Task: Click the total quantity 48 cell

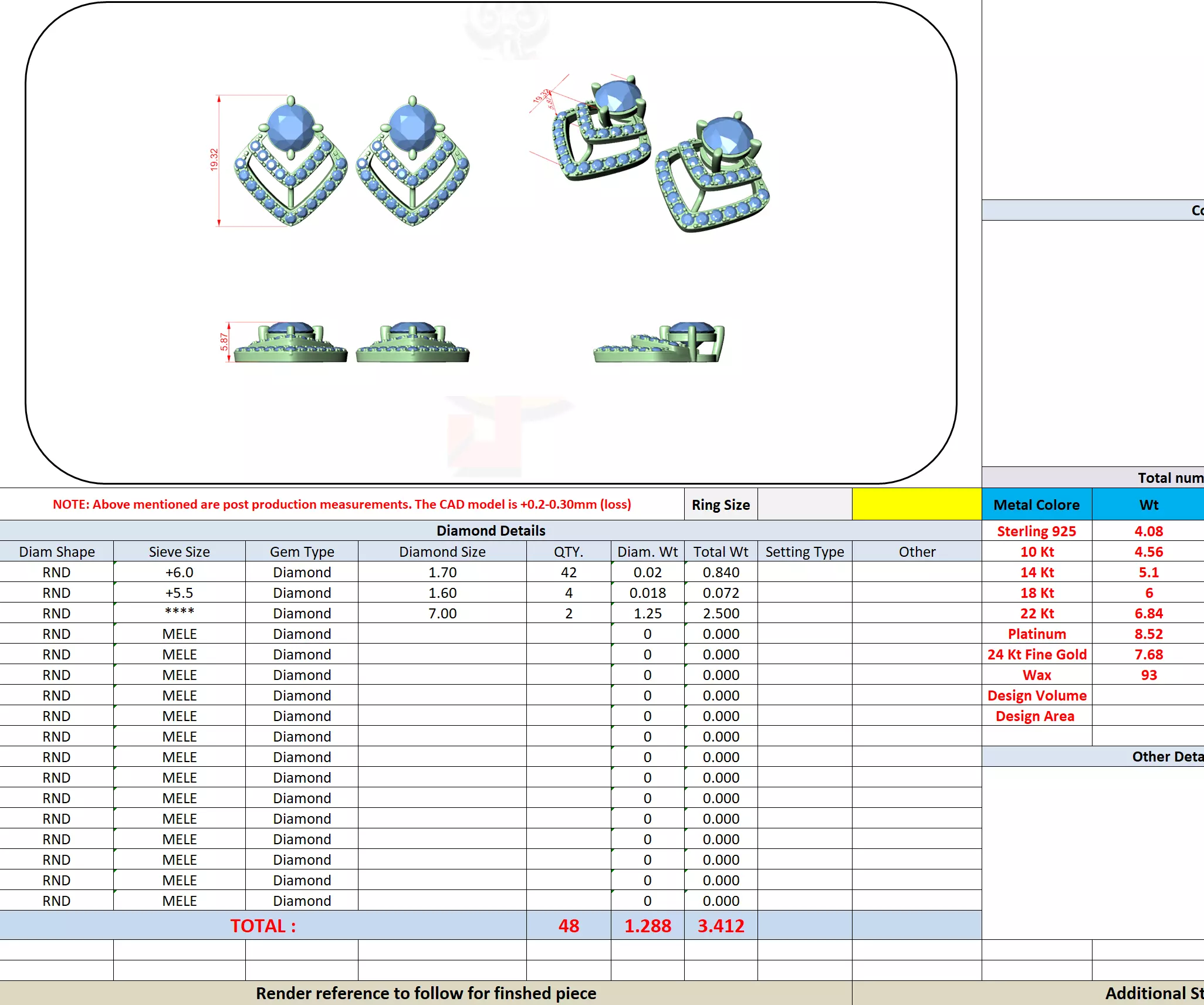Action: click(x=568, y=925)
